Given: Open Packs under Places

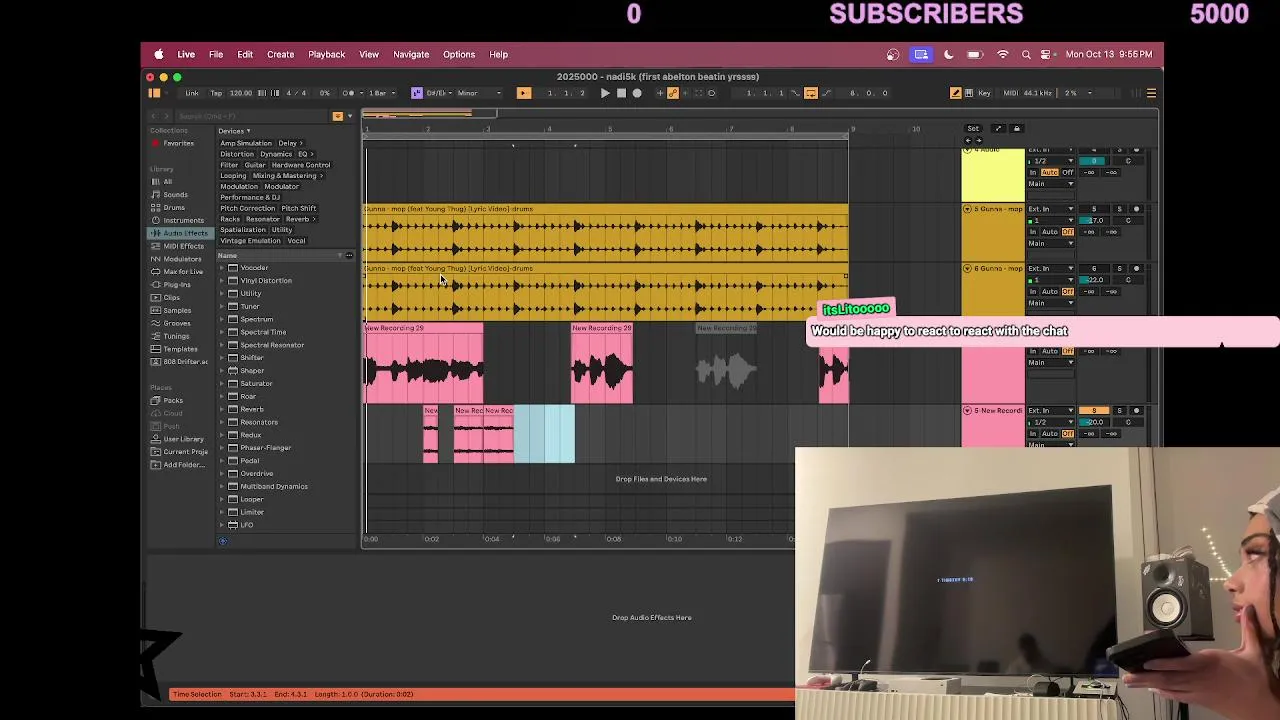Looking at the screenshot, I should 173,400.
